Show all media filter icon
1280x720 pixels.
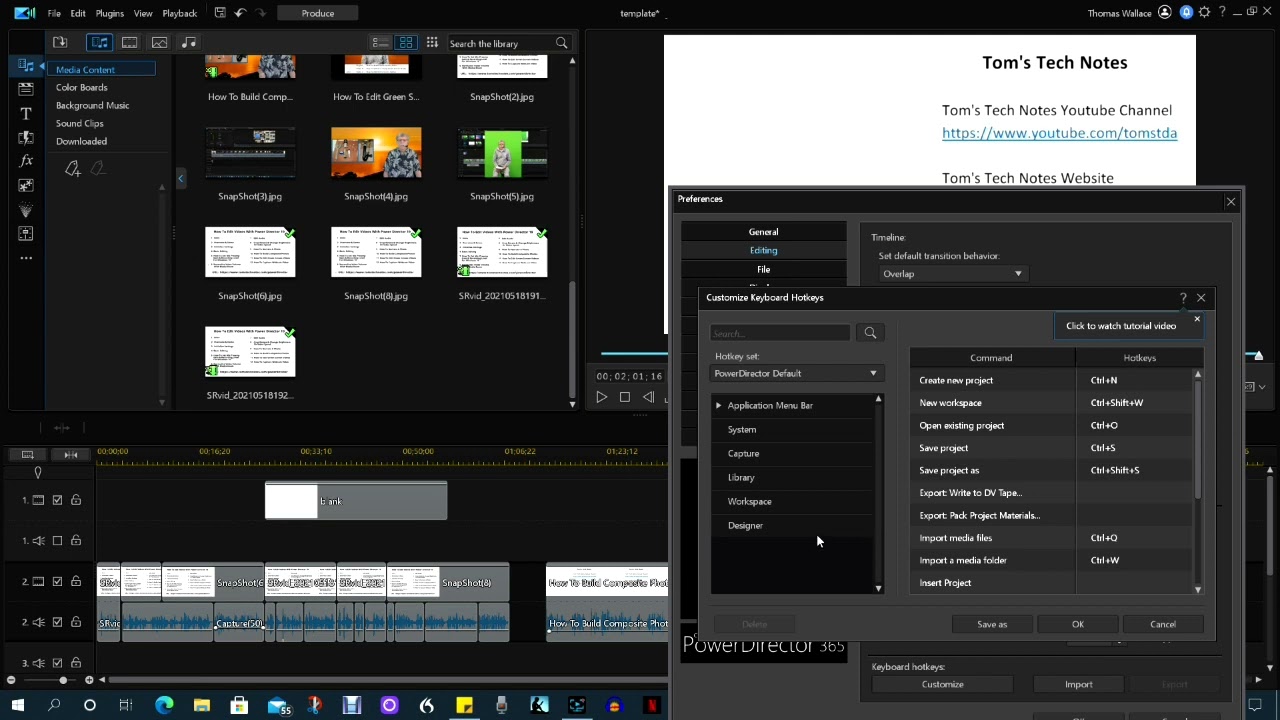[x=99, y=42]
